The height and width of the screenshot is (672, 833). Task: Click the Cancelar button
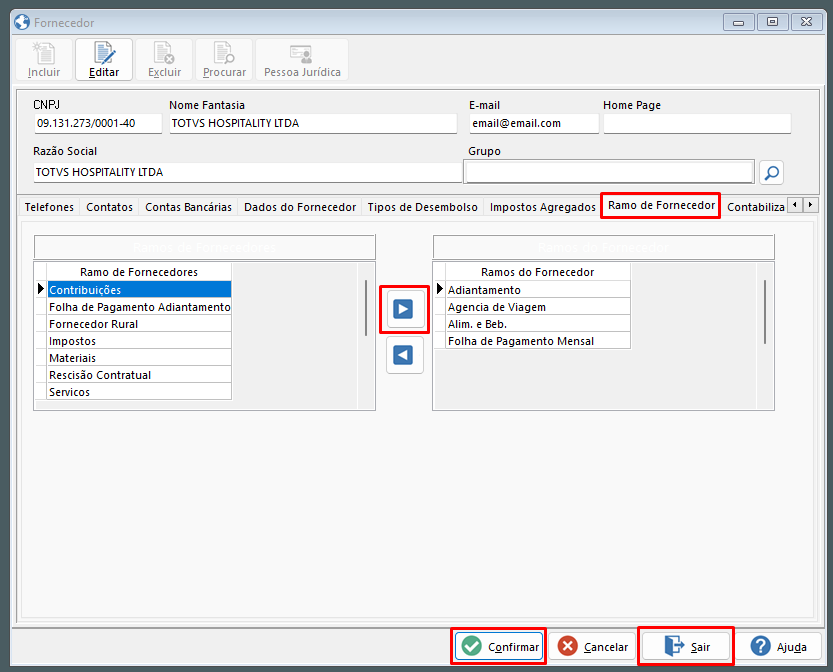pos(592,647)
